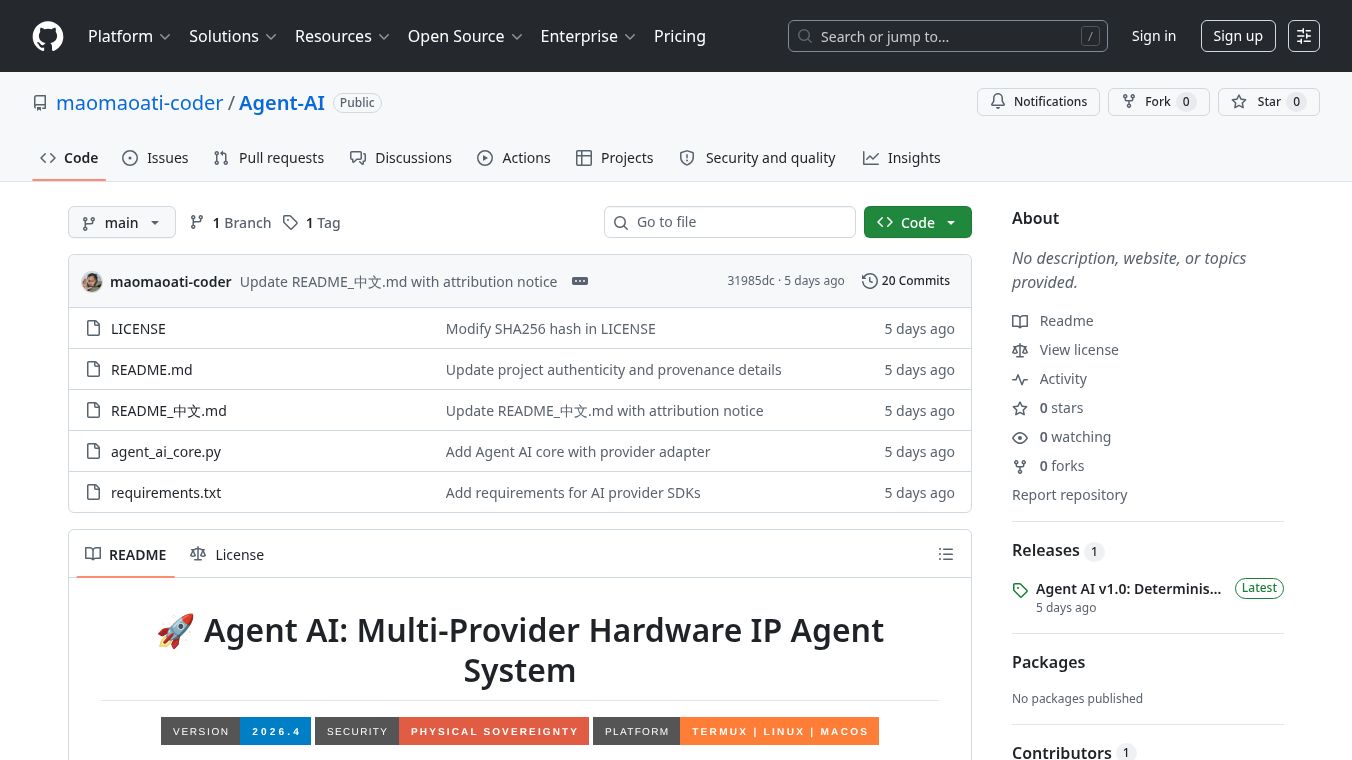
Task: Click the Sign up button
Action: [1238, 36]
